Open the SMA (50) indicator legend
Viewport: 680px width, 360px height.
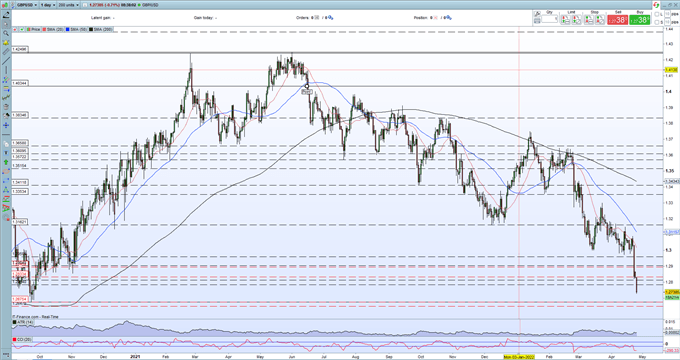click(x=76, y=29)
